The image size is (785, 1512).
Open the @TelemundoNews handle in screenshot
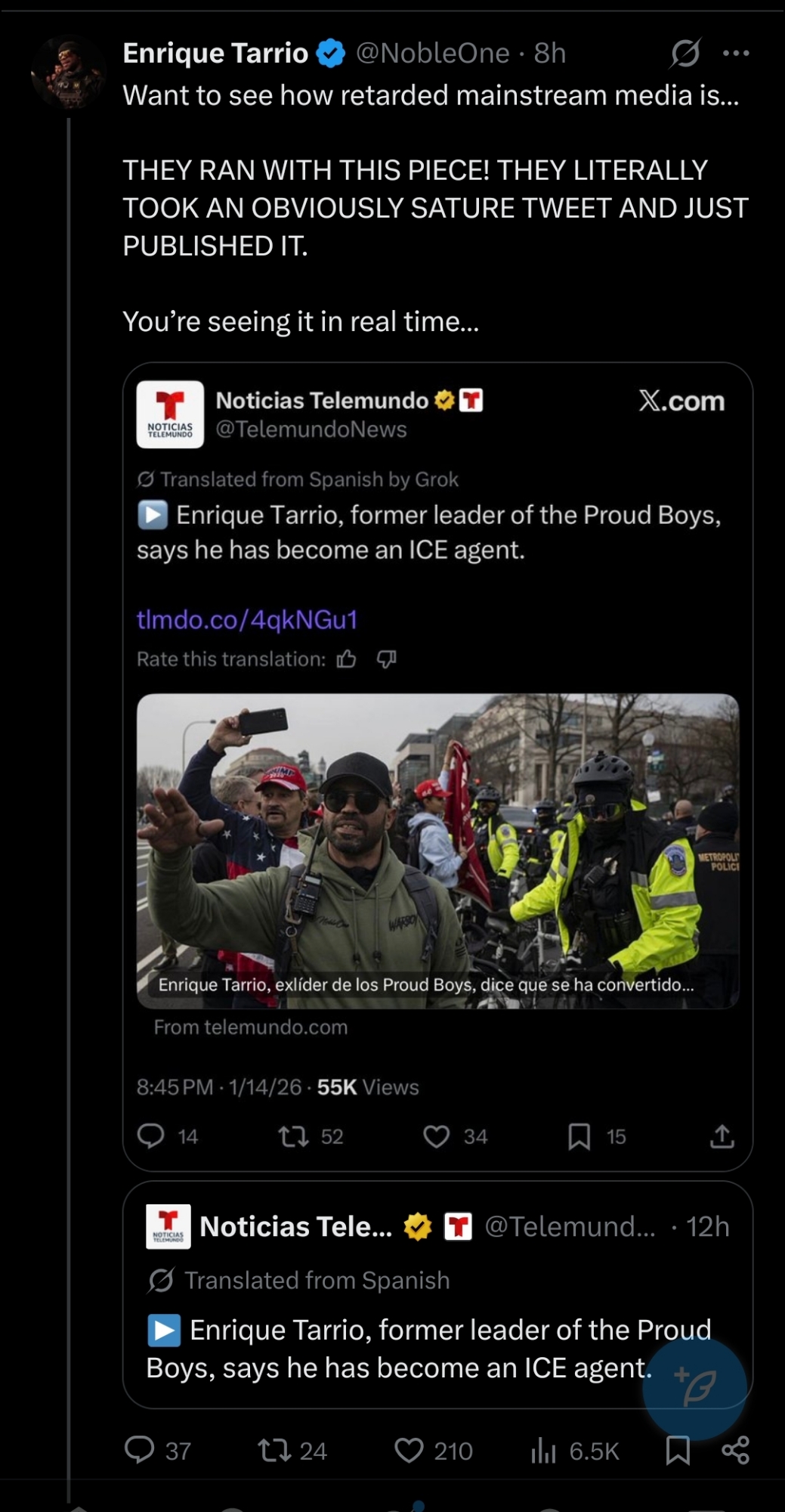(311, 429)
